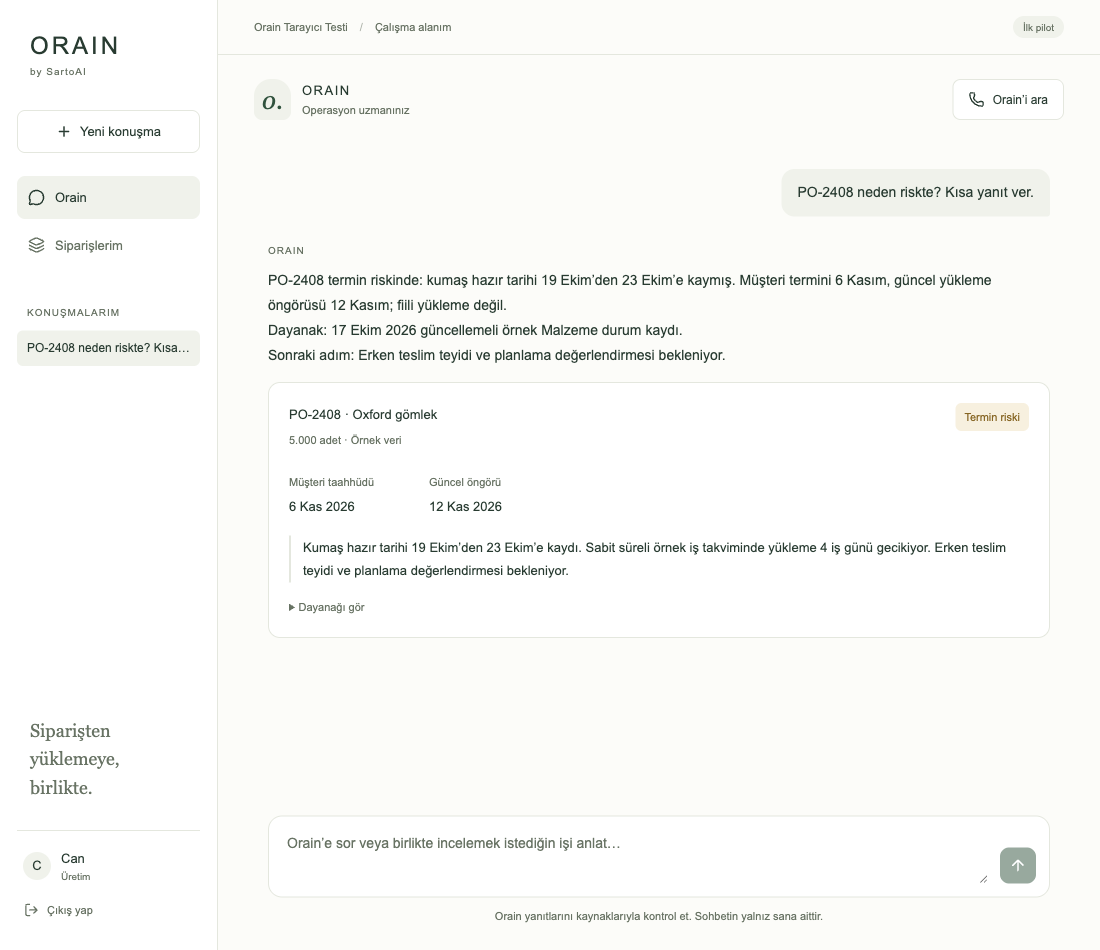Click the 'PO-2408 · Oxford gömlek' card title
The height and width of the screenshot is (950, 1100).
click(363, 415)
